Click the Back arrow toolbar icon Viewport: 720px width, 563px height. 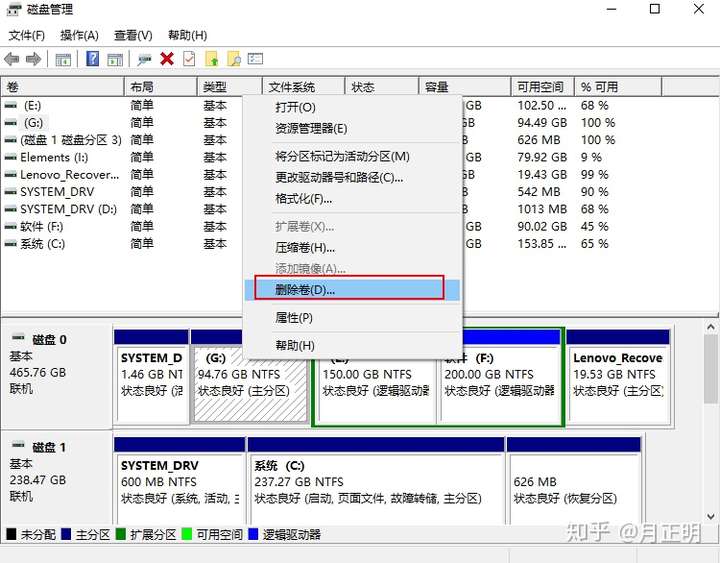tap(11, 59)
